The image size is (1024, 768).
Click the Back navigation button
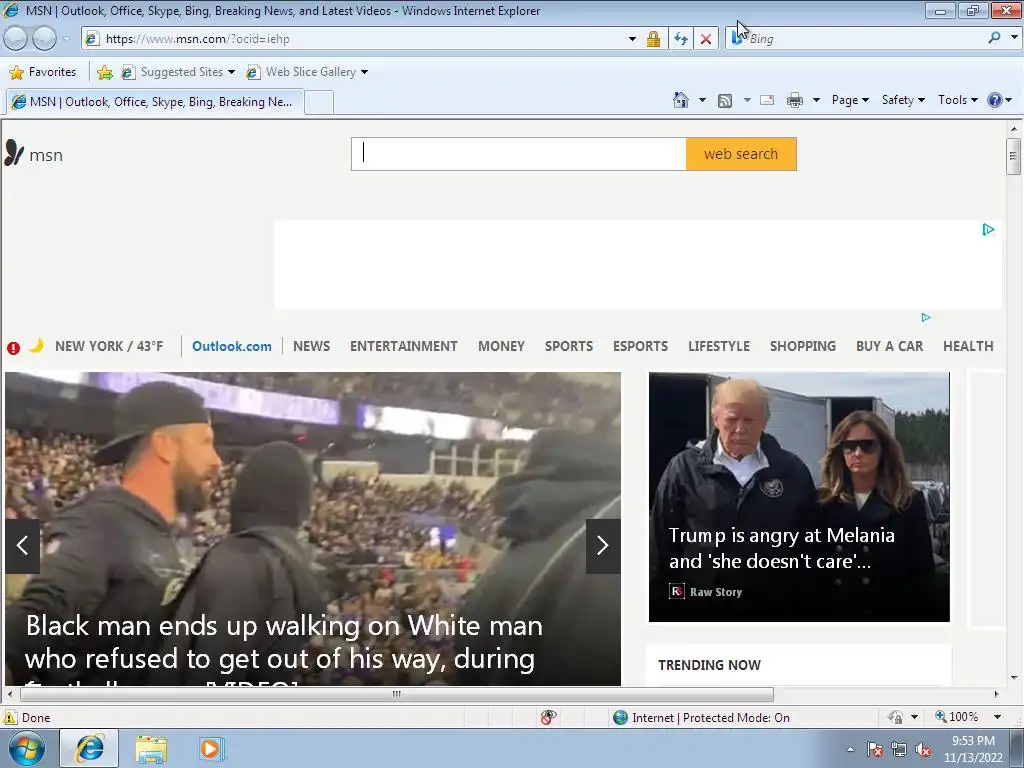[x=16, y=39]
